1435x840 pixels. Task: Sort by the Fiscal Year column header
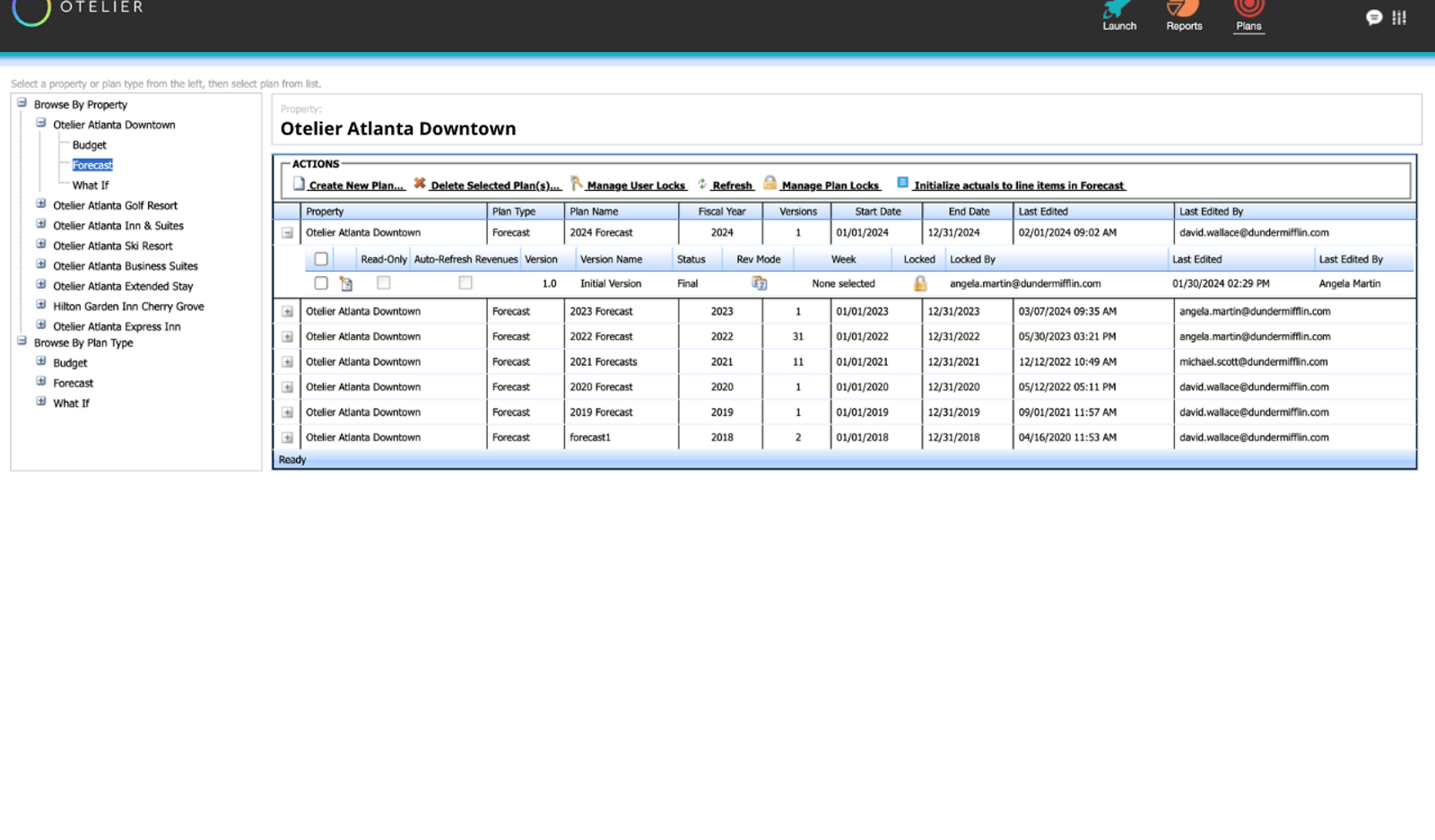[x=721, y=212]
